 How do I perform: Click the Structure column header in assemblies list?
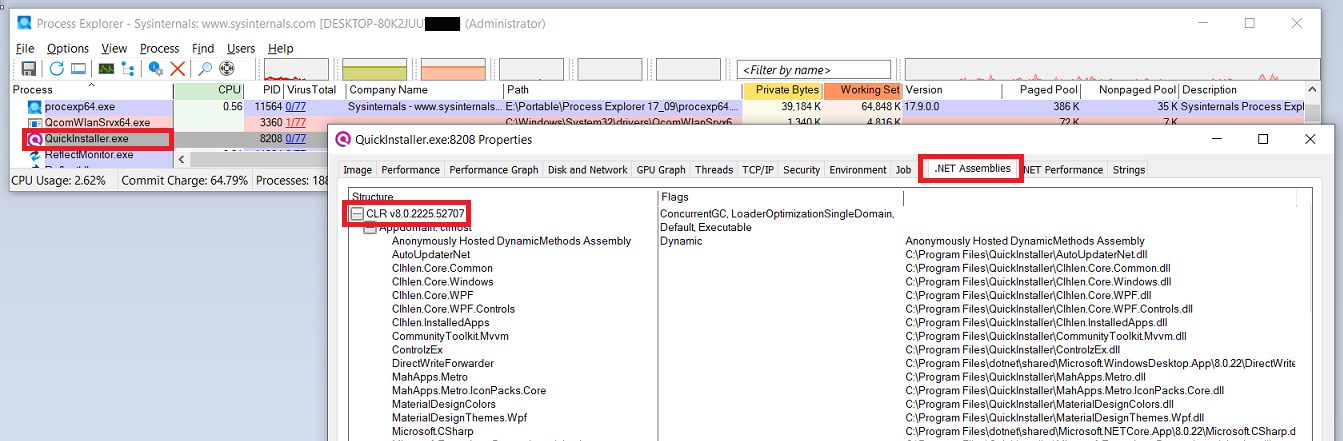503,197
